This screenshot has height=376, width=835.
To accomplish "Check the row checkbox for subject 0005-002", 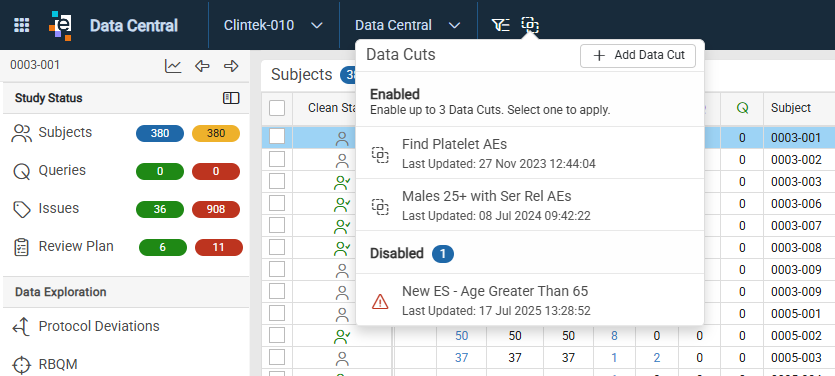I will tap(277, 335).
